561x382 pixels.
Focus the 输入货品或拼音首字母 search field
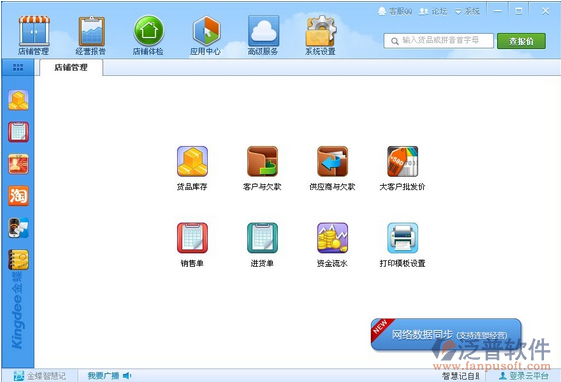click(x=438, y=41)
